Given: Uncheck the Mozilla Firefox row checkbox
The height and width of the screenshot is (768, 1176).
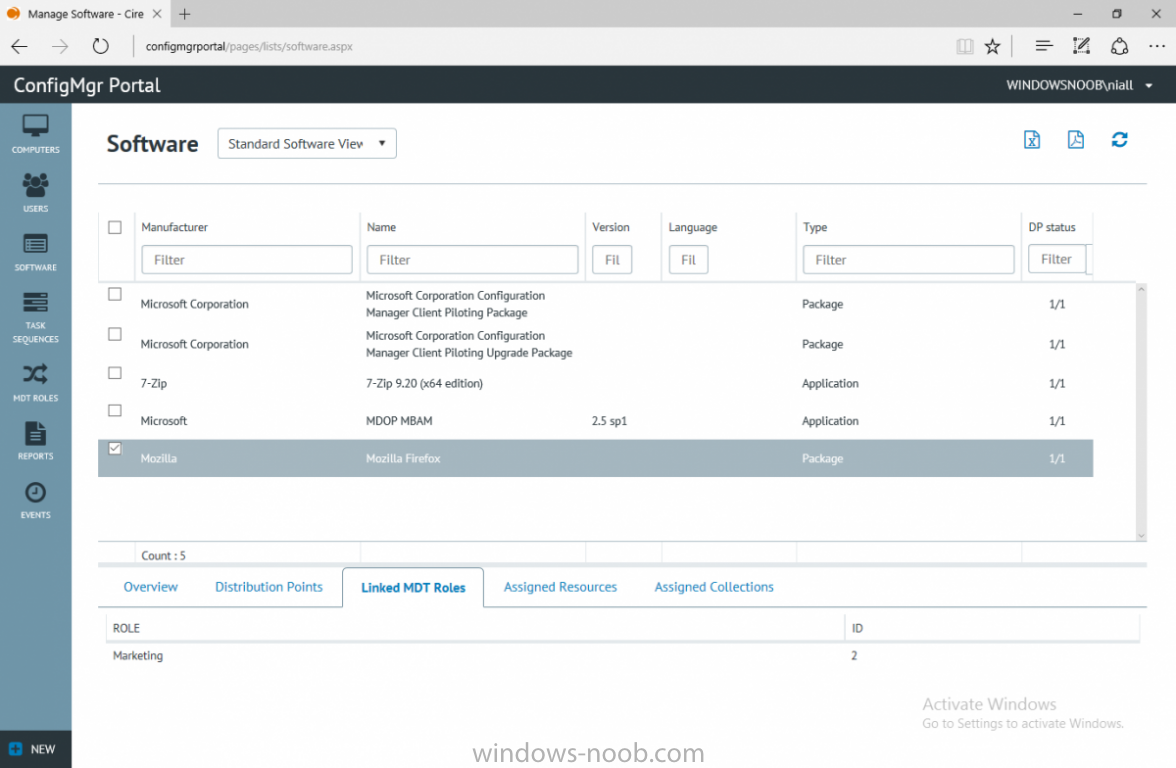Looking at the screenshot, I should (115, 448).
